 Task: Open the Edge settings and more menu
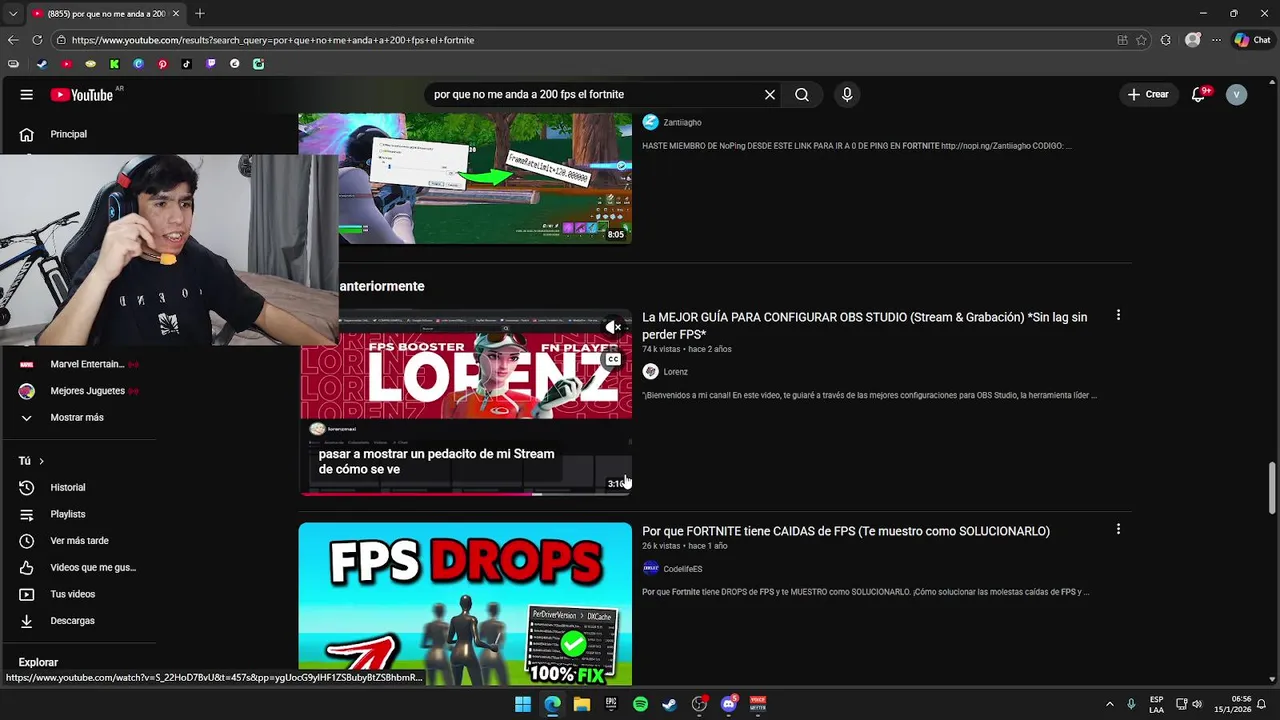coord(1216,40)
